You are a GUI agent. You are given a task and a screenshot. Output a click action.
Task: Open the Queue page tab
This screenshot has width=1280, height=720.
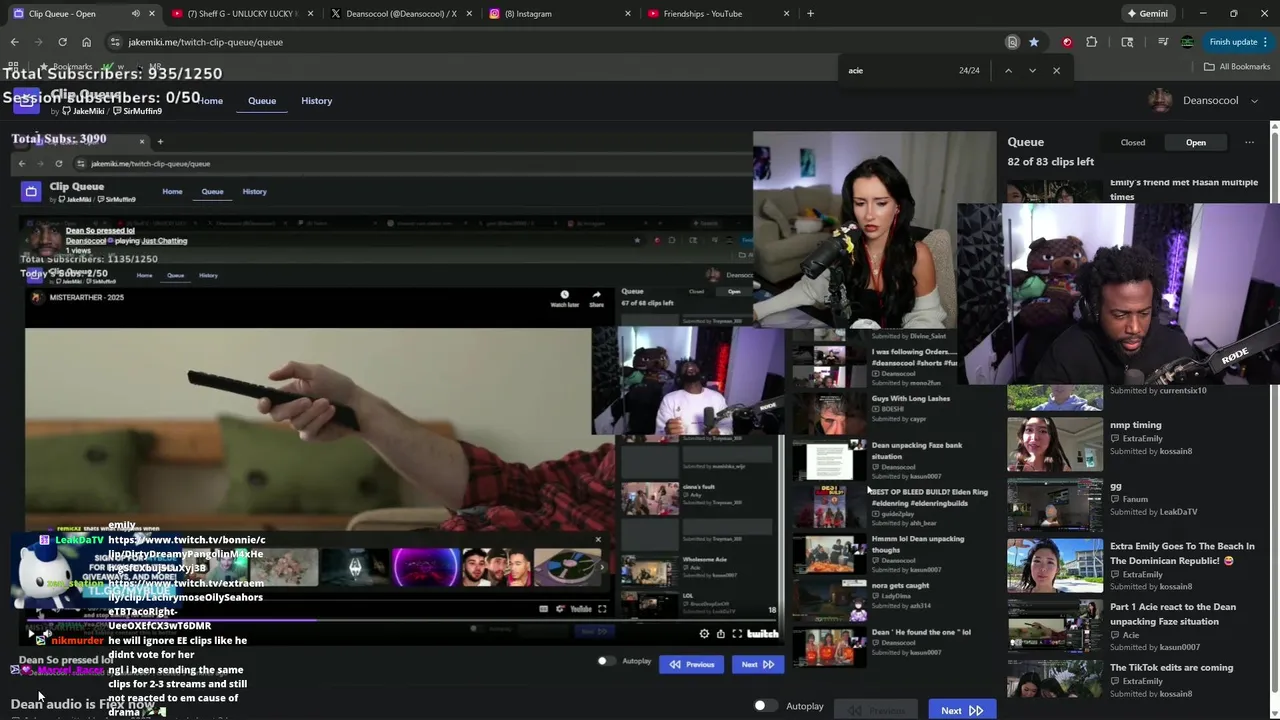click(x=262, y=100)
